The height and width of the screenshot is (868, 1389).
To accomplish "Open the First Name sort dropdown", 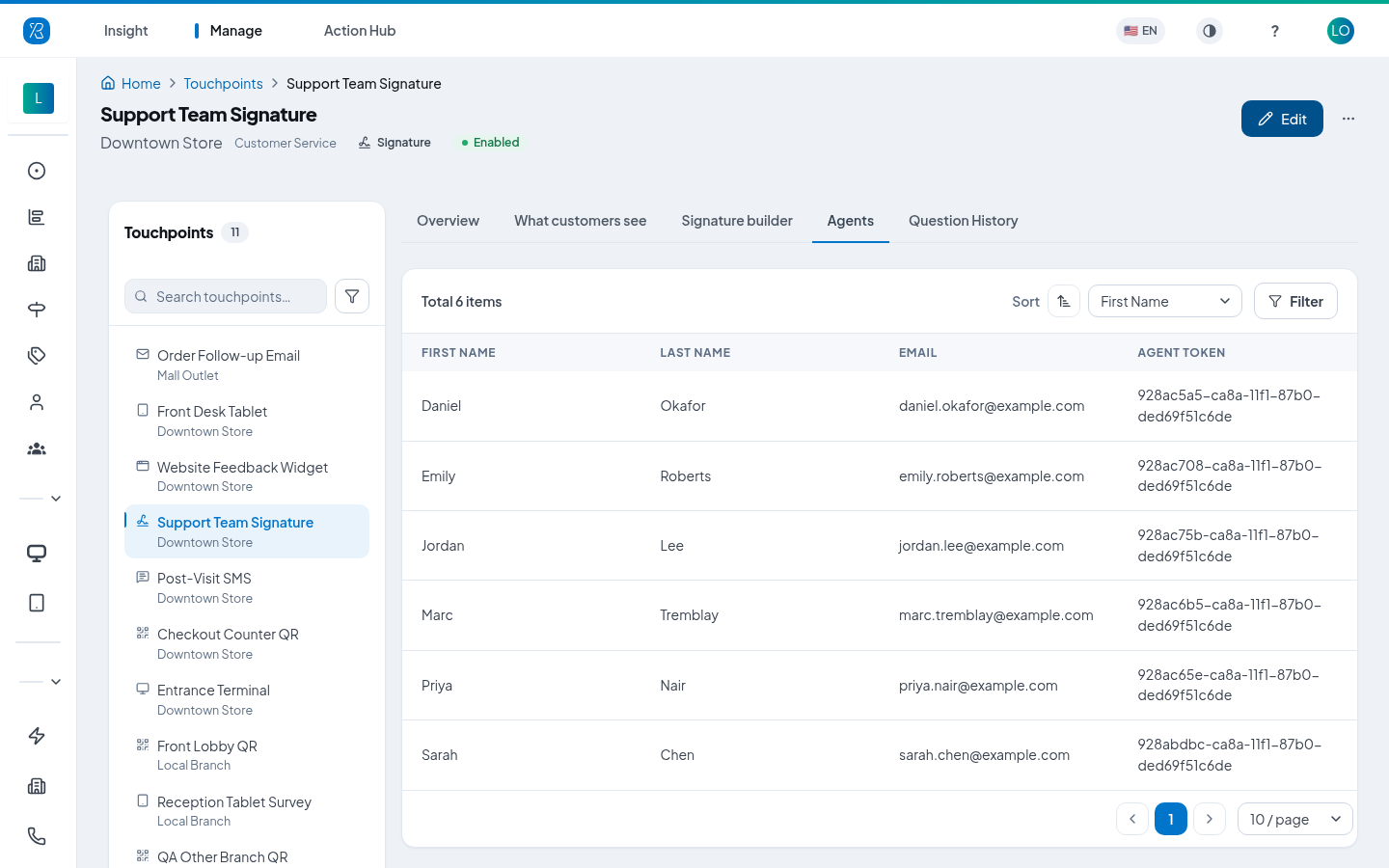I will (x=1165, y=301).
